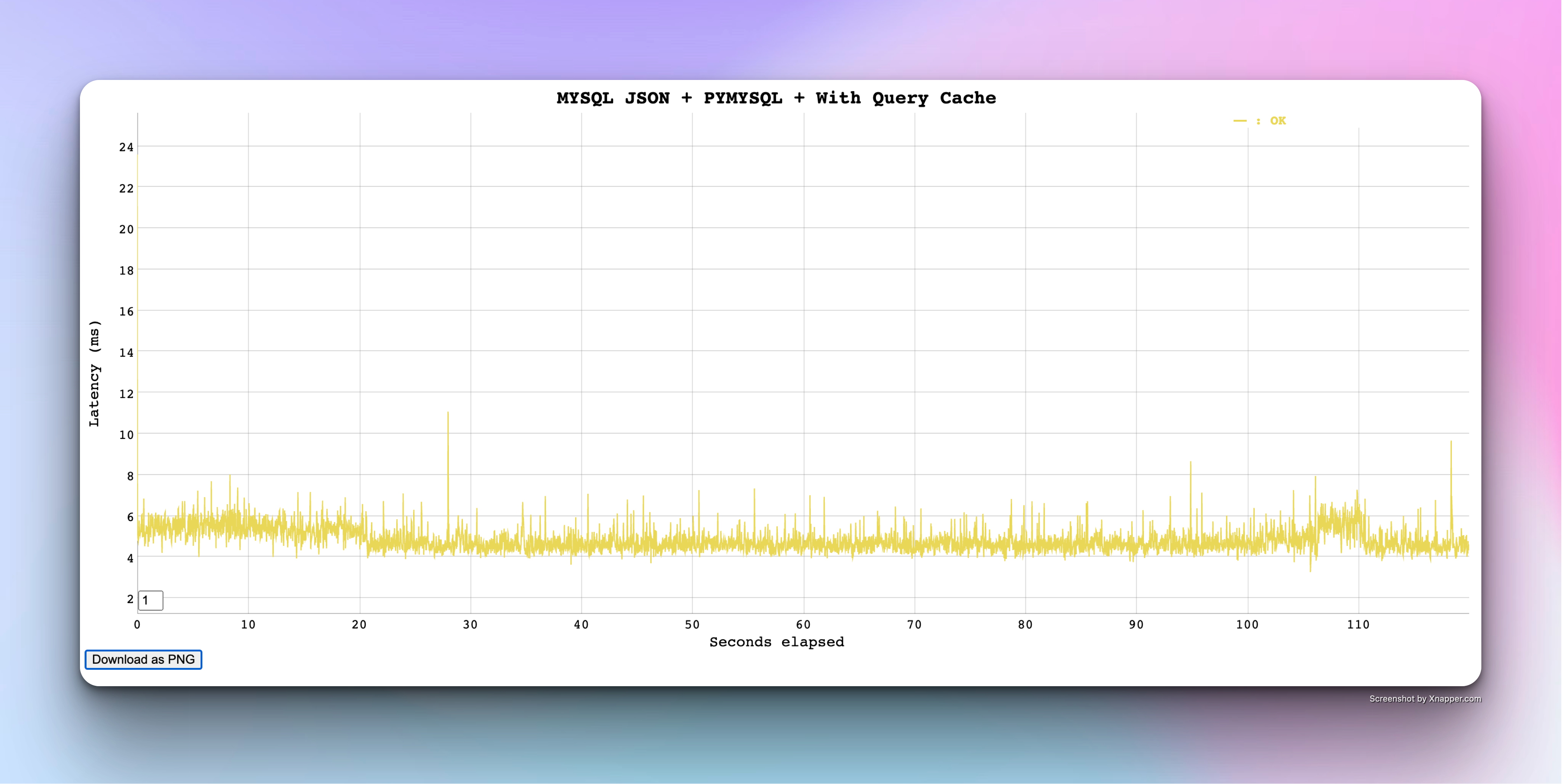
Task: Click the x-axis tick label 70
Action: tap(914, 624)
